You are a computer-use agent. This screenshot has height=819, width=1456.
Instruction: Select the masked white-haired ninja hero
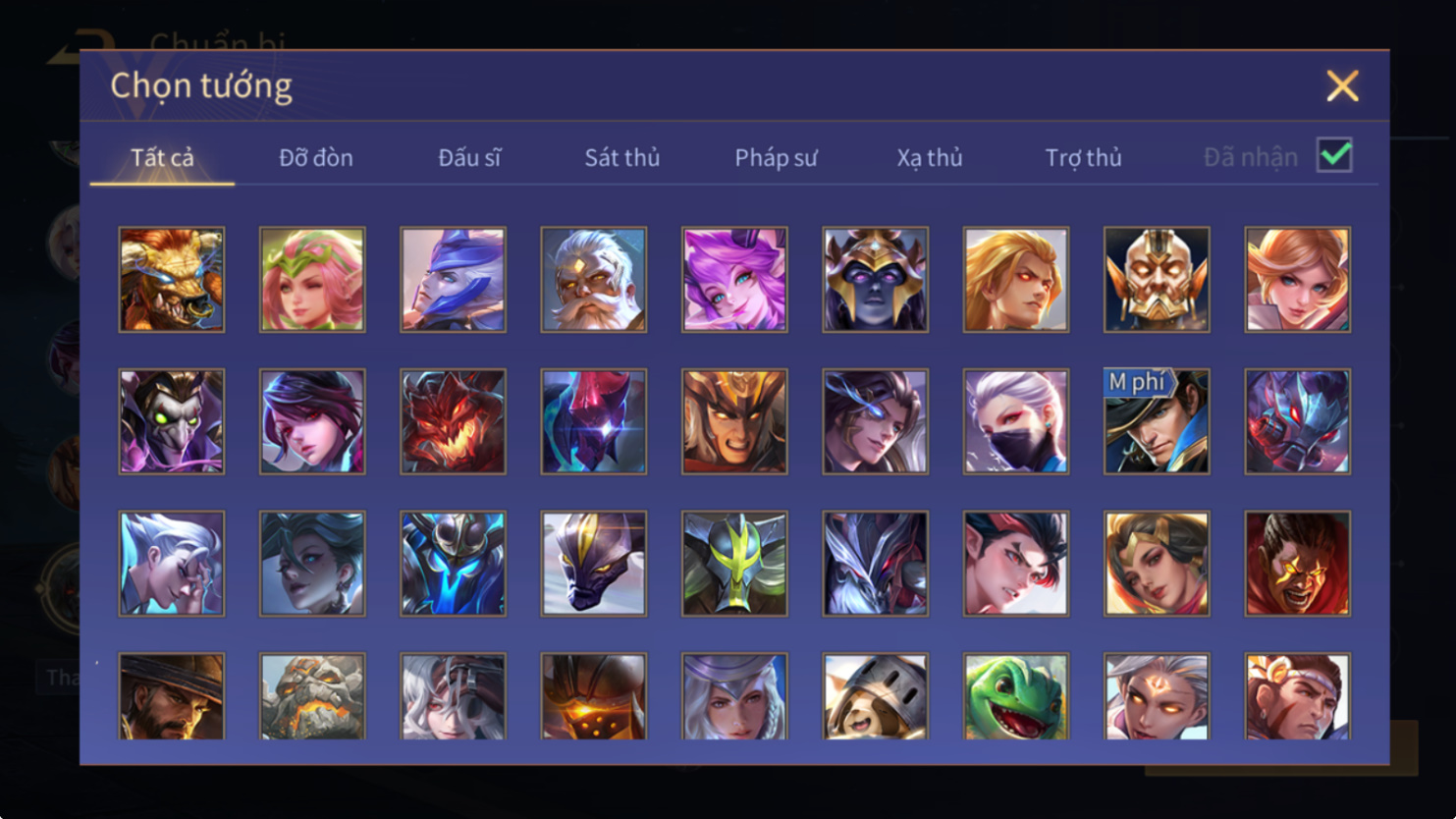[x=1016, y=421]
